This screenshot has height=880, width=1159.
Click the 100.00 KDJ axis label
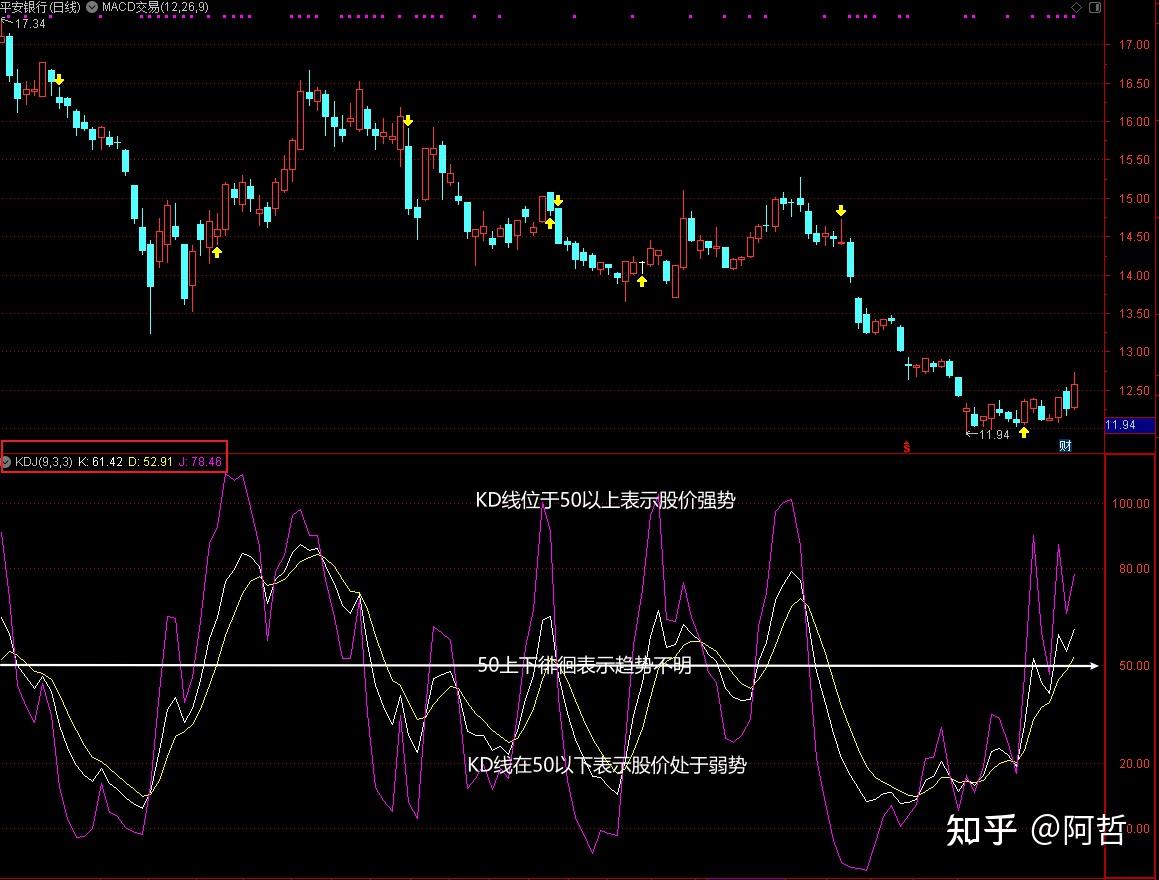tap(1131, 504)
